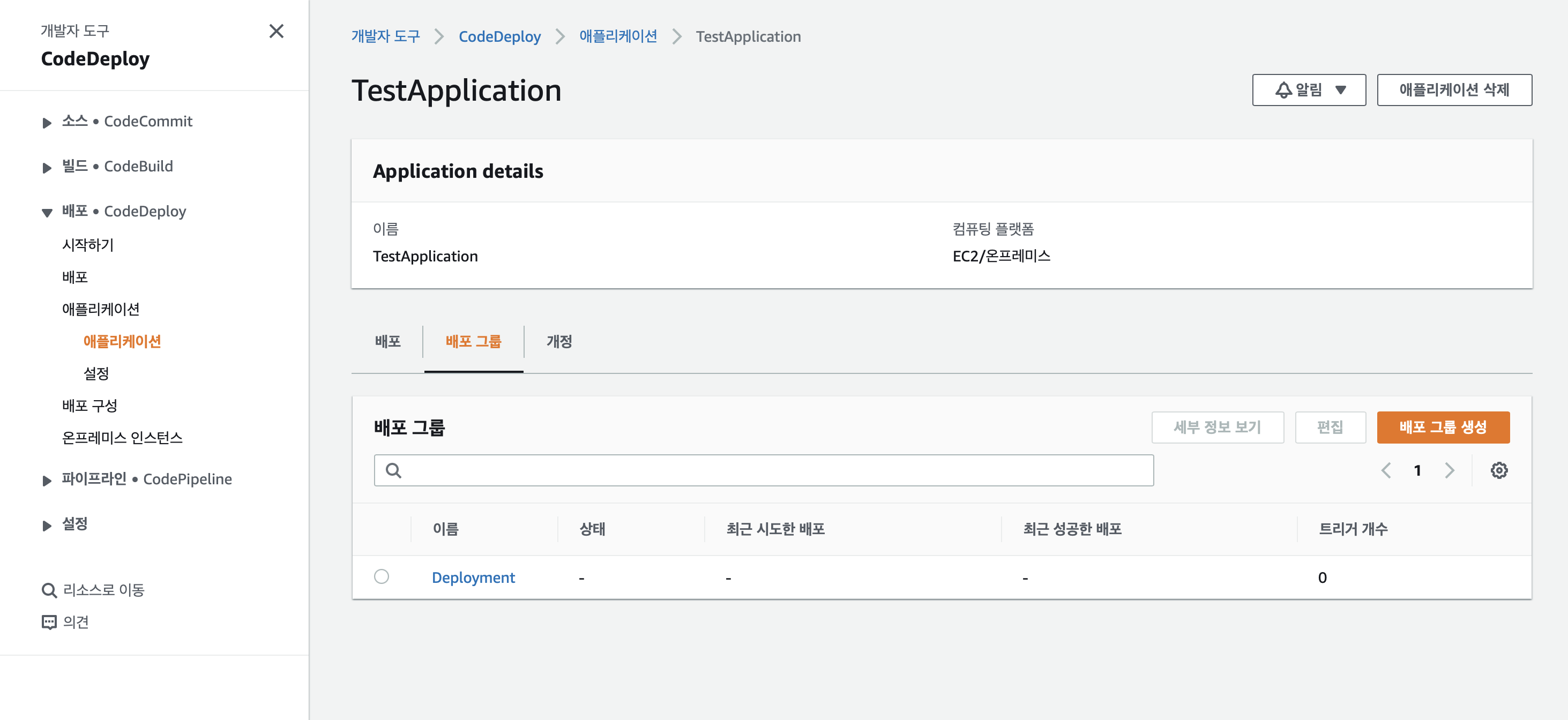Select the Deployment row radio button

[x=382, y=576]
